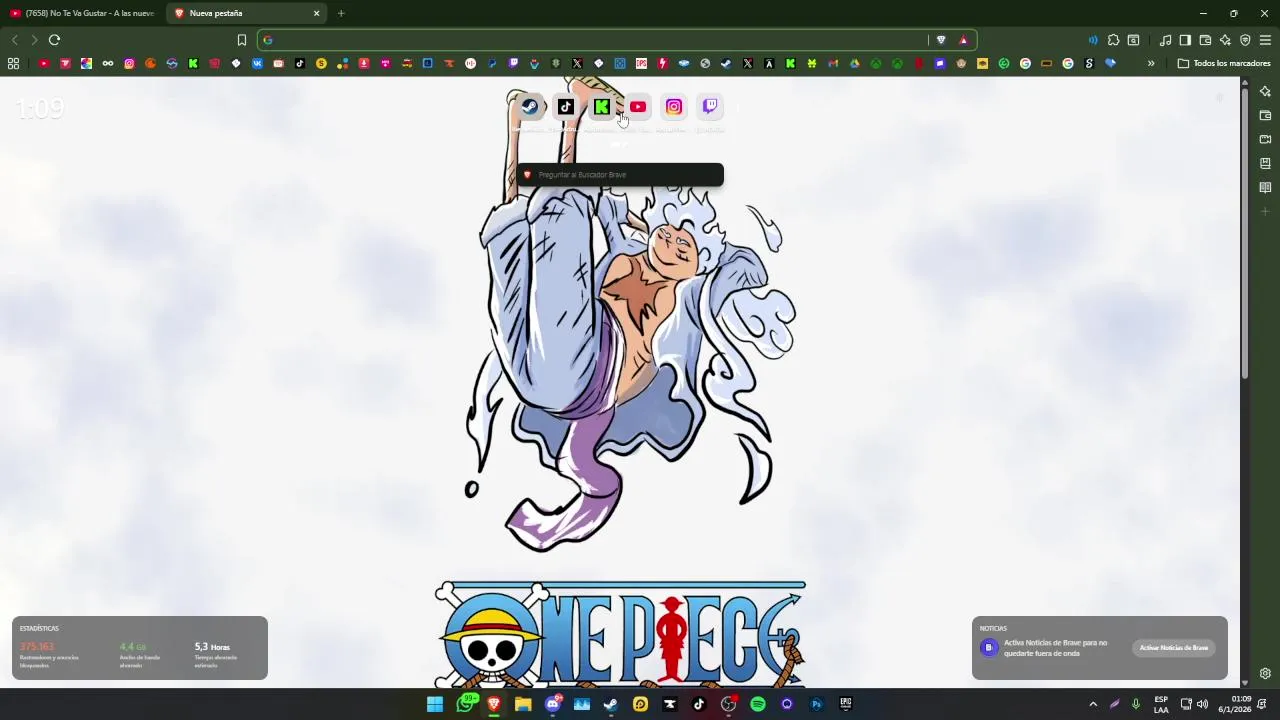The image size is (1280, 720).
Task: Open Leo AI in the right sidebar
Action: pyautogui.click(x=1265, y=91)
